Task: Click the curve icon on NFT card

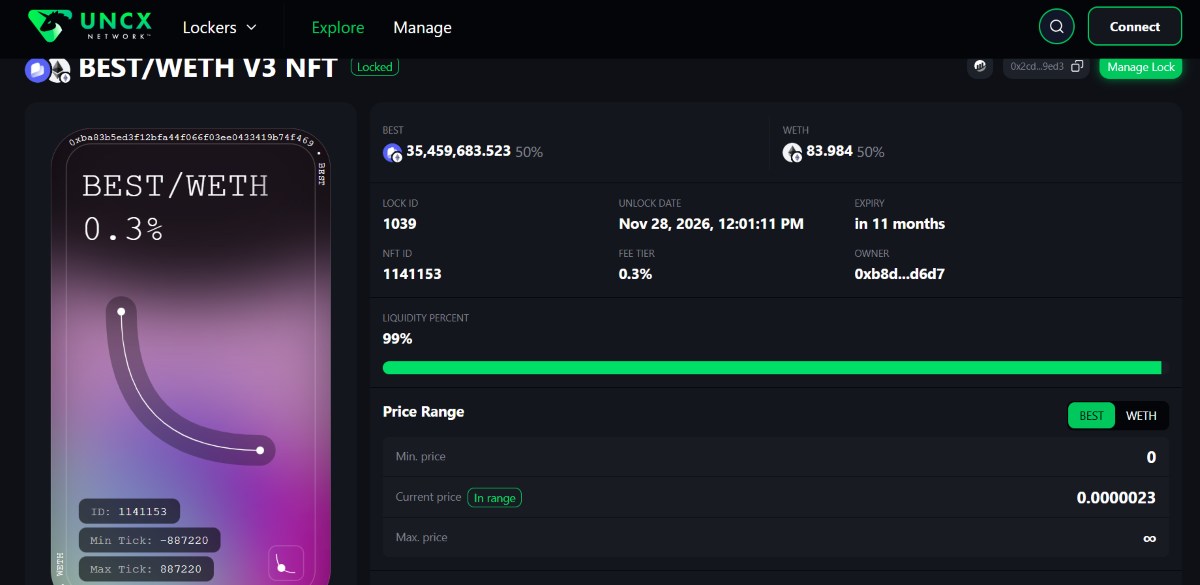Action: pos(286,563)
